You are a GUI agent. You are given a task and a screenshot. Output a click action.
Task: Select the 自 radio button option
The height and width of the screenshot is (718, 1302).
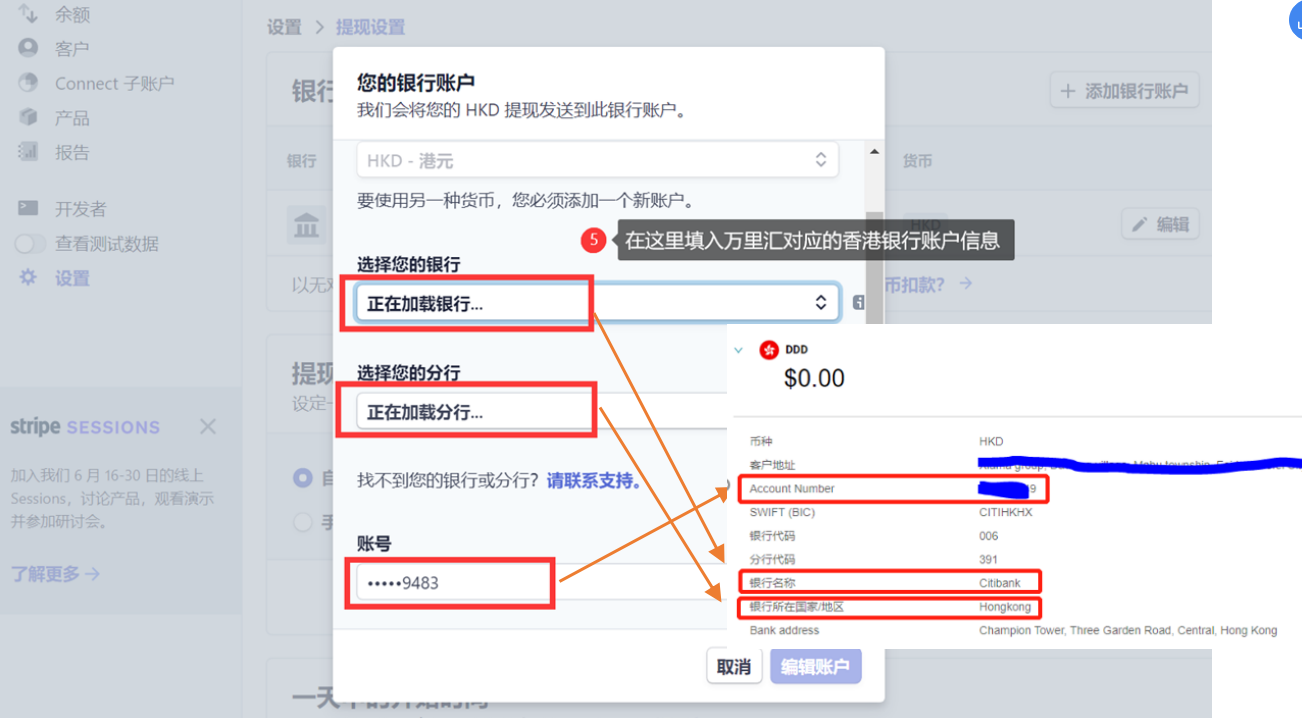pos(303,478)
